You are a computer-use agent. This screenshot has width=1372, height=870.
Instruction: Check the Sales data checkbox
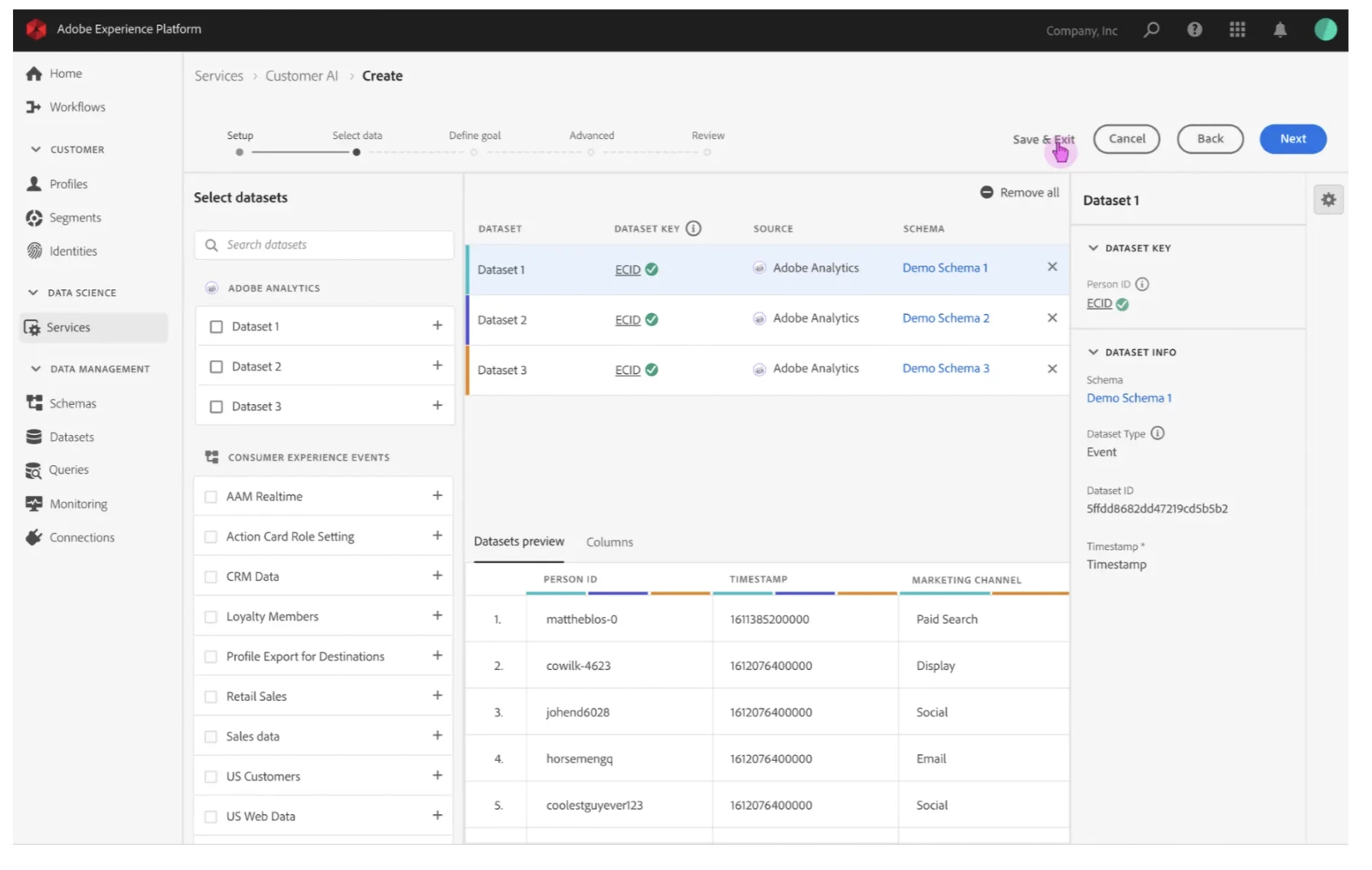(x=211, y=737)
